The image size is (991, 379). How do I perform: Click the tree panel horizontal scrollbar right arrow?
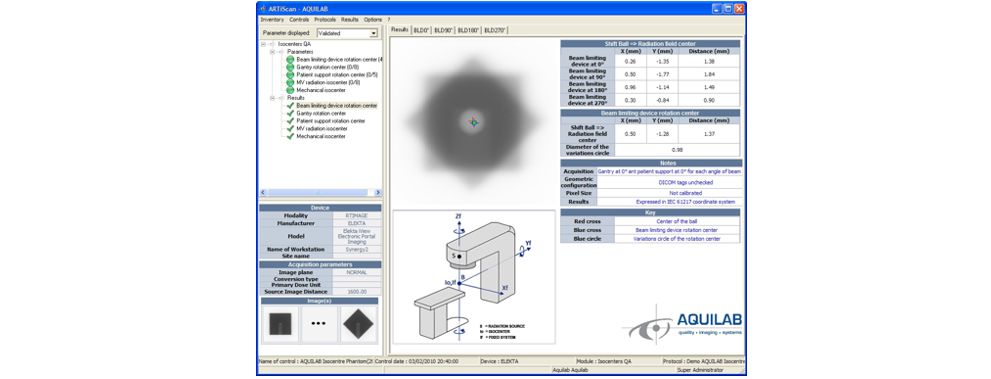[x=378, y=193]
